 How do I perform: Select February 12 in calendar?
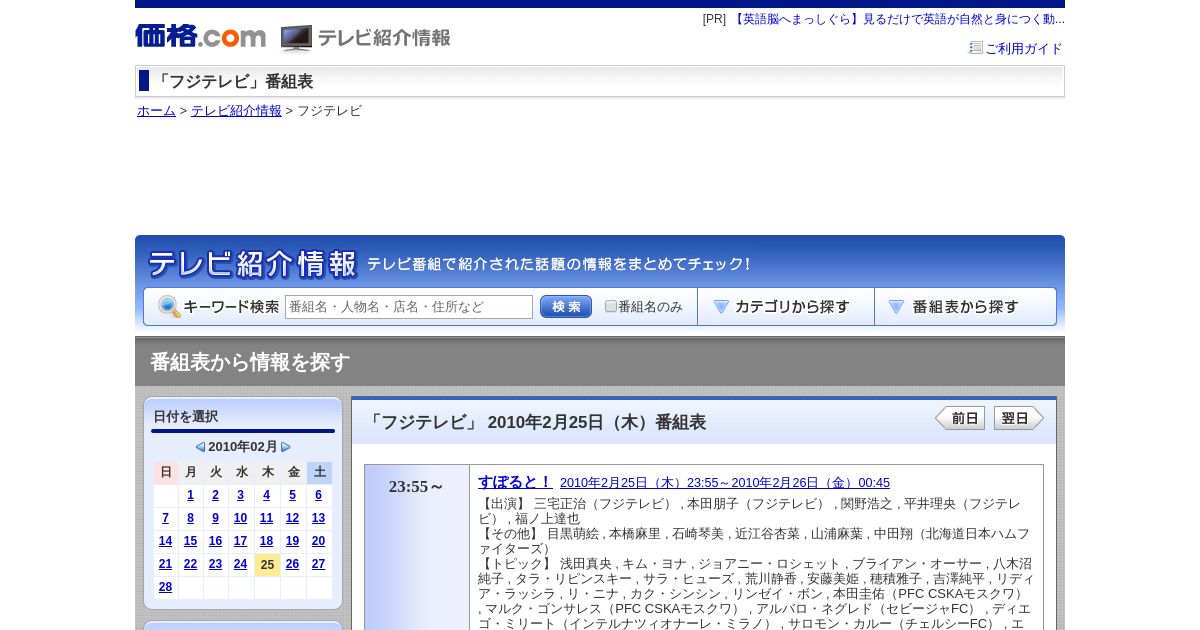pos(292,518)
